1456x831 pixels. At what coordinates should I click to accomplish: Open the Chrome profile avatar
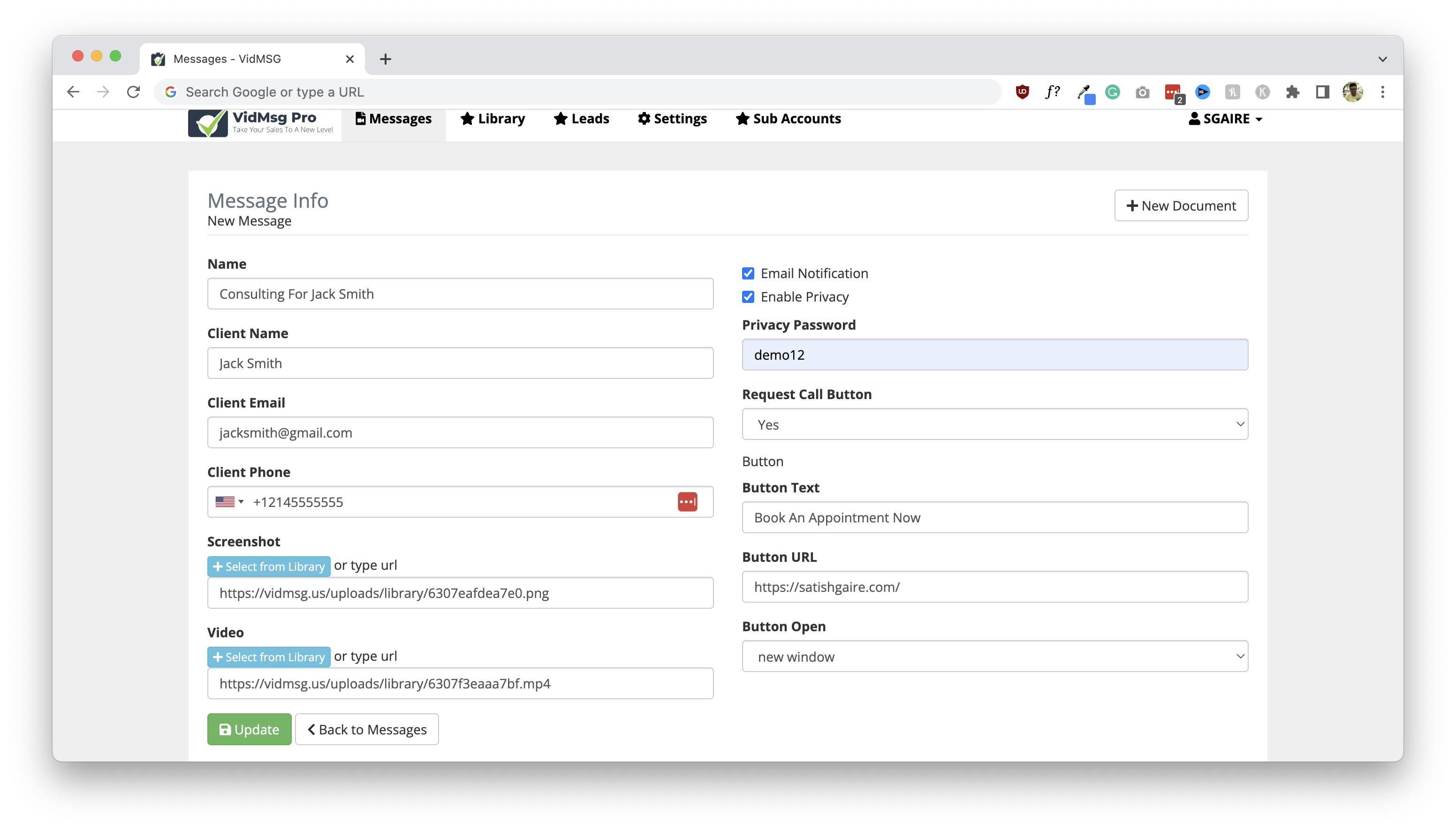click(x=1353, y=92)
